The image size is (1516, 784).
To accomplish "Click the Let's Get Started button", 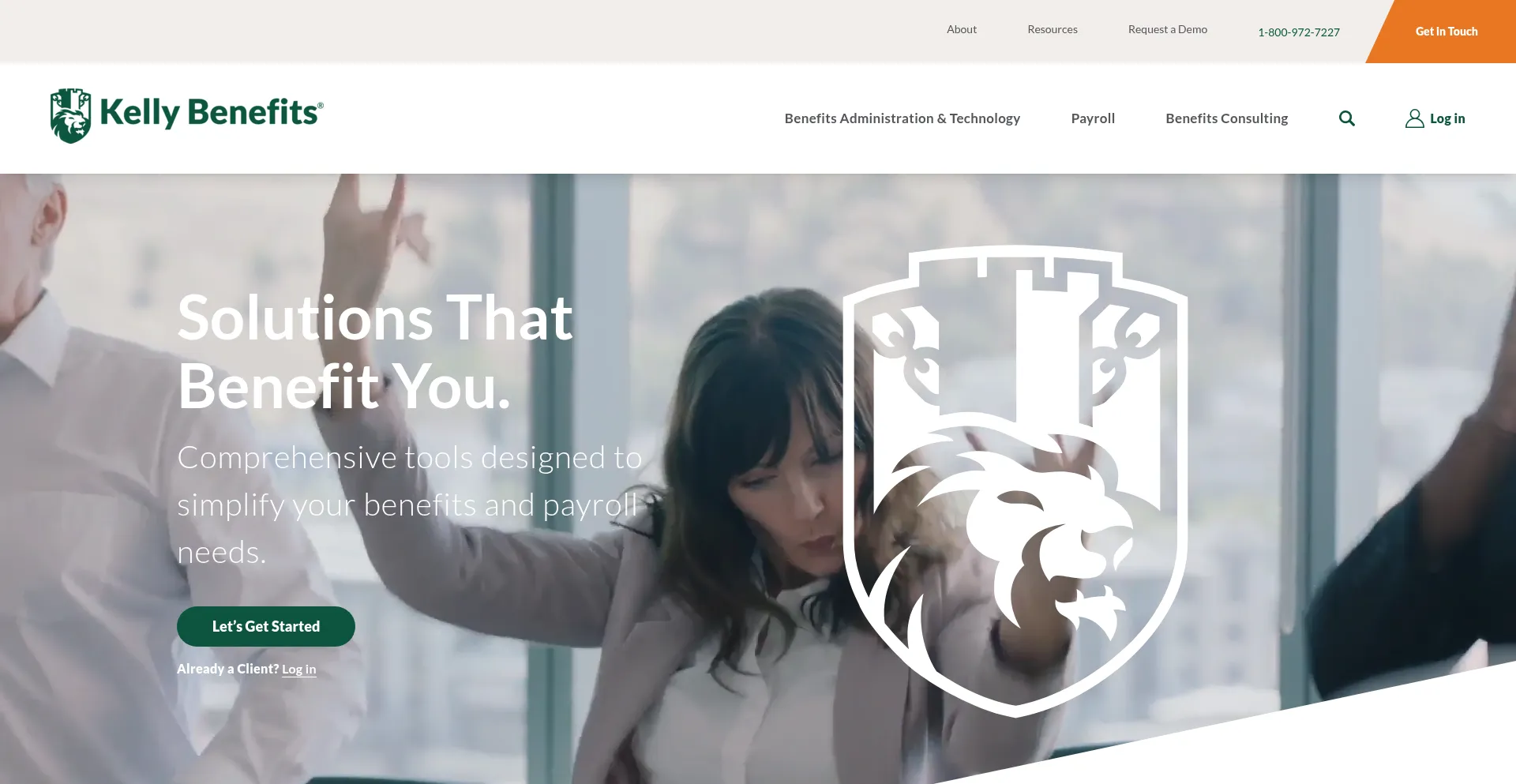I will pos(266,626).
